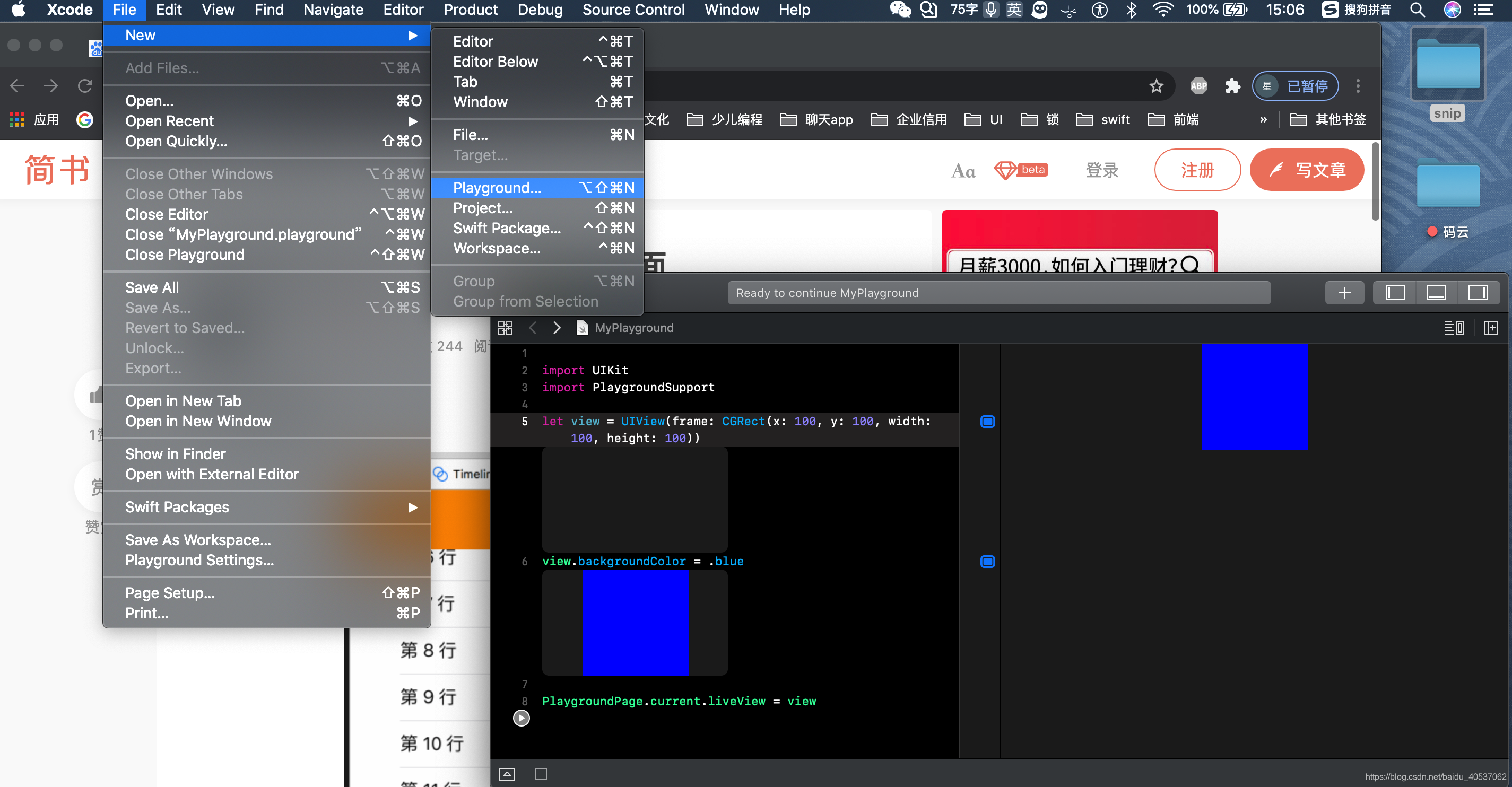
Task: Choose File... from New submenu
Action: click(537, 135)
